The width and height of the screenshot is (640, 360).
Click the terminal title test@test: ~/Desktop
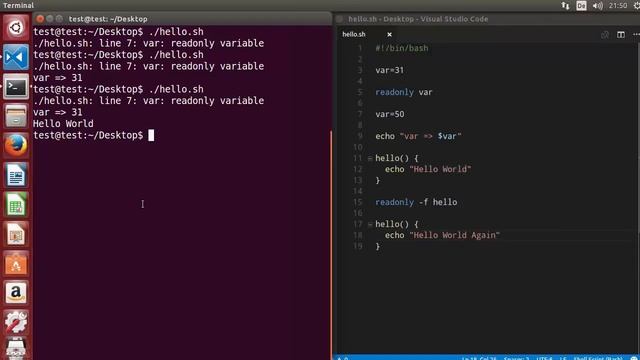(x=108, y=19)
